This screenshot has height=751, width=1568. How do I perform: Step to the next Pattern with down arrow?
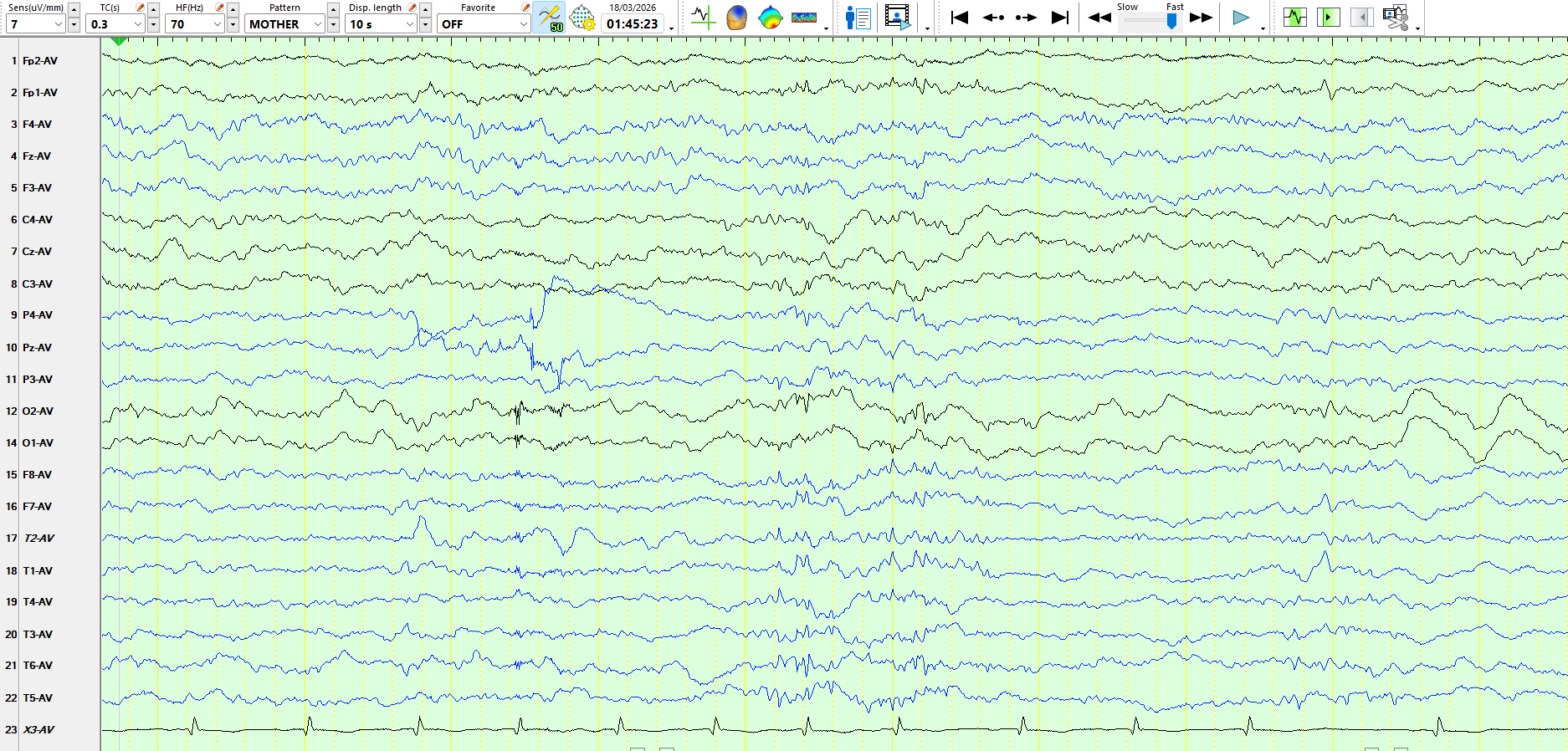(x=333, y=25)
